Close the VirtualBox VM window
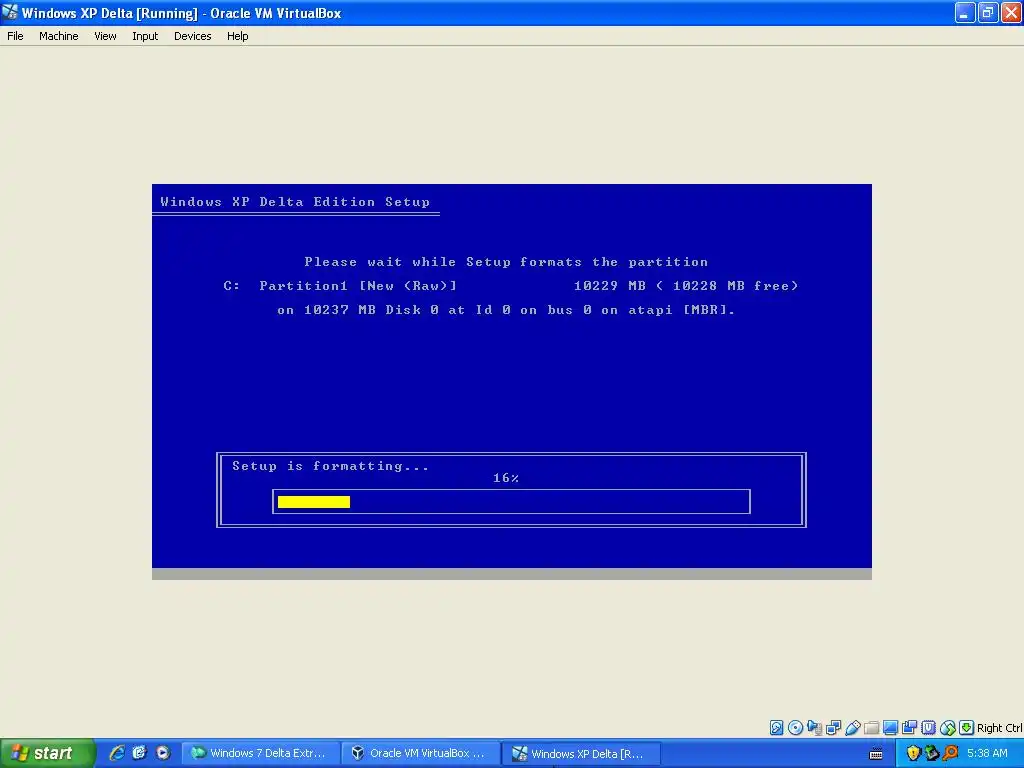 coord(1011,12)
